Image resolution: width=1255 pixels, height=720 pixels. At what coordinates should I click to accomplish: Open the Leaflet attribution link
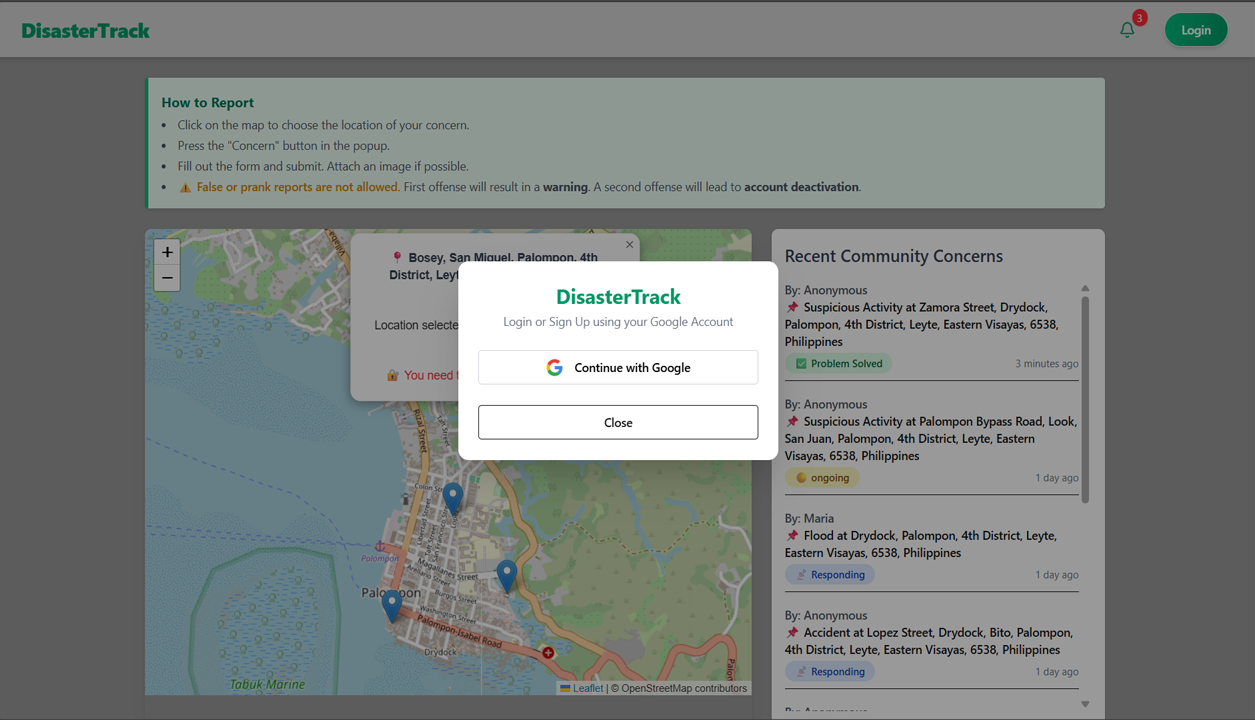click(587, 688)
